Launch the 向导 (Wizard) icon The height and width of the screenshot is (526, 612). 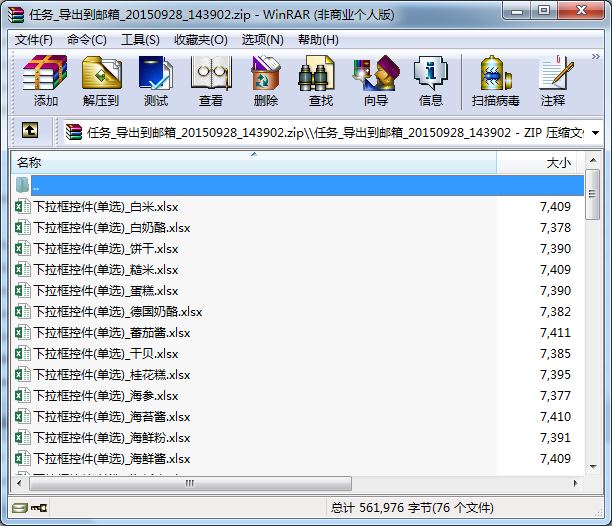click(x=376, y=73)
